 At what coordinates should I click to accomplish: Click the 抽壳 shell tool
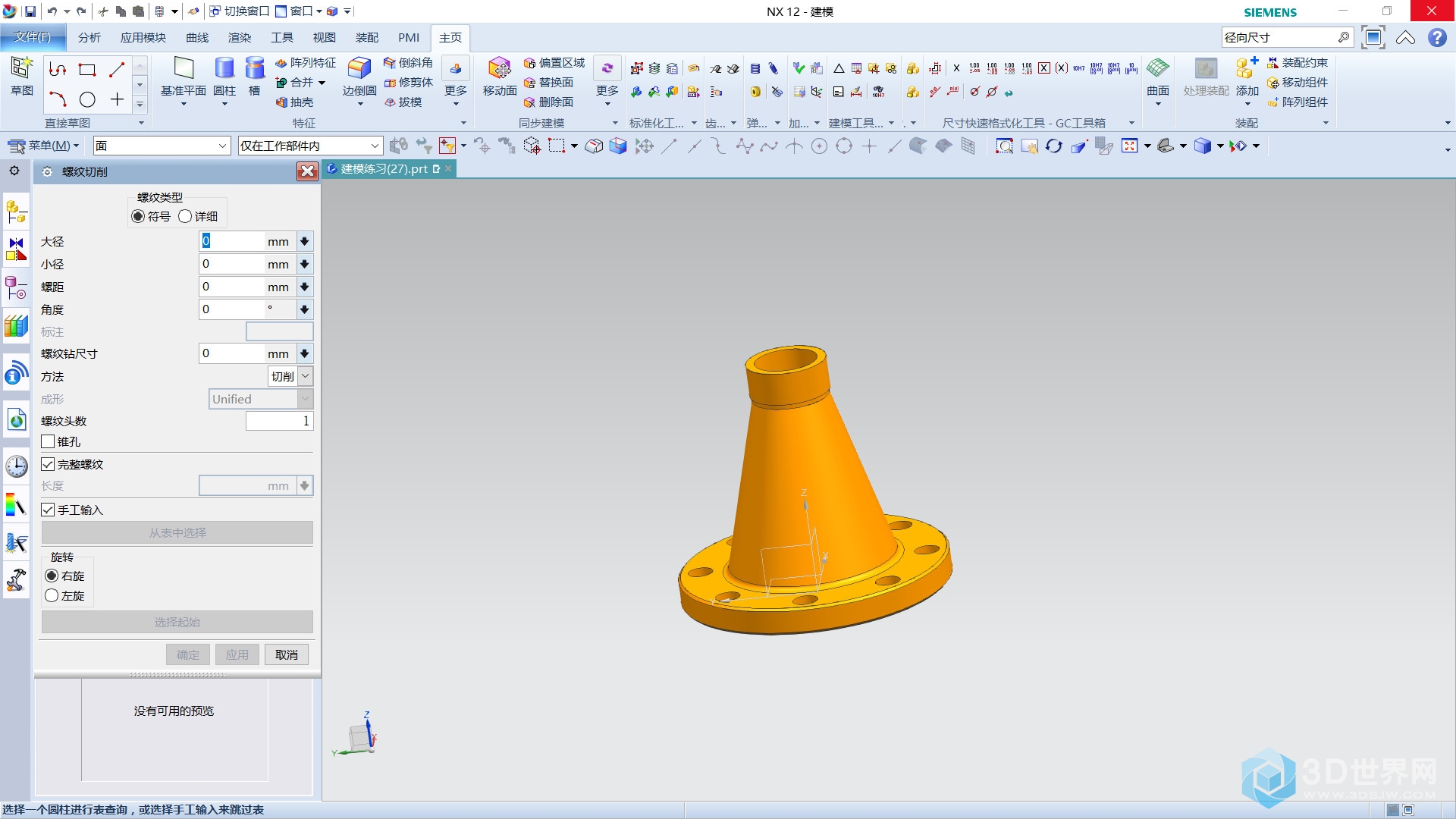point(295,102)
